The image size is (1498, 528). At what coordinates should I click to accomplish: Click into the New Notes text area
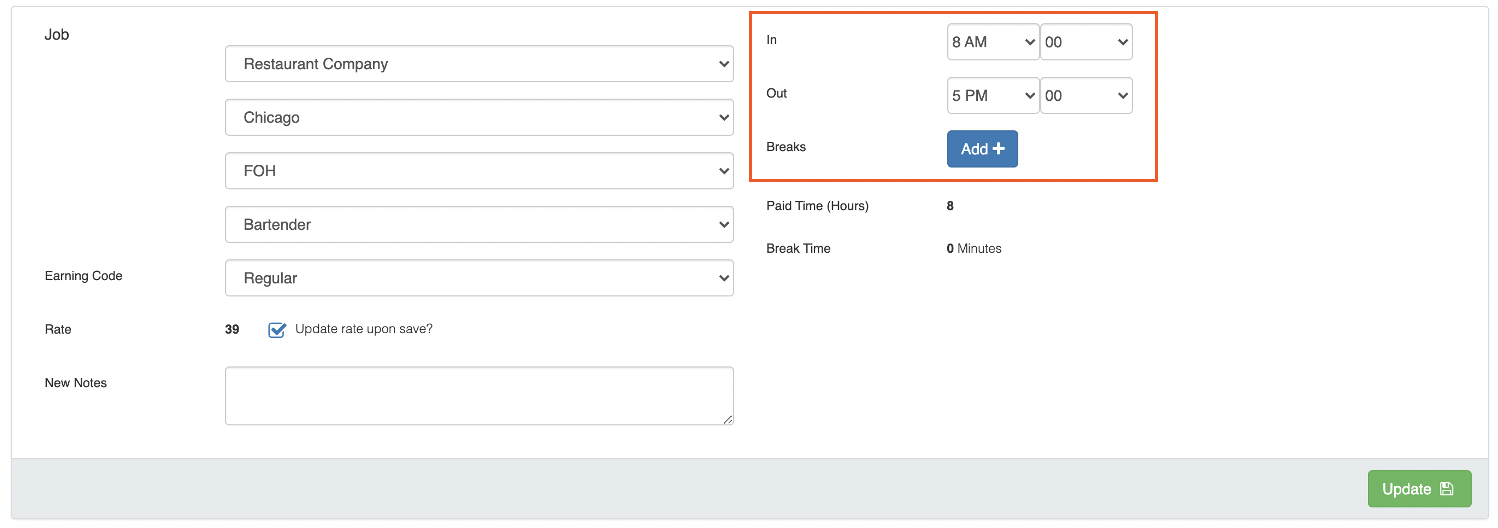click(479, 395)
